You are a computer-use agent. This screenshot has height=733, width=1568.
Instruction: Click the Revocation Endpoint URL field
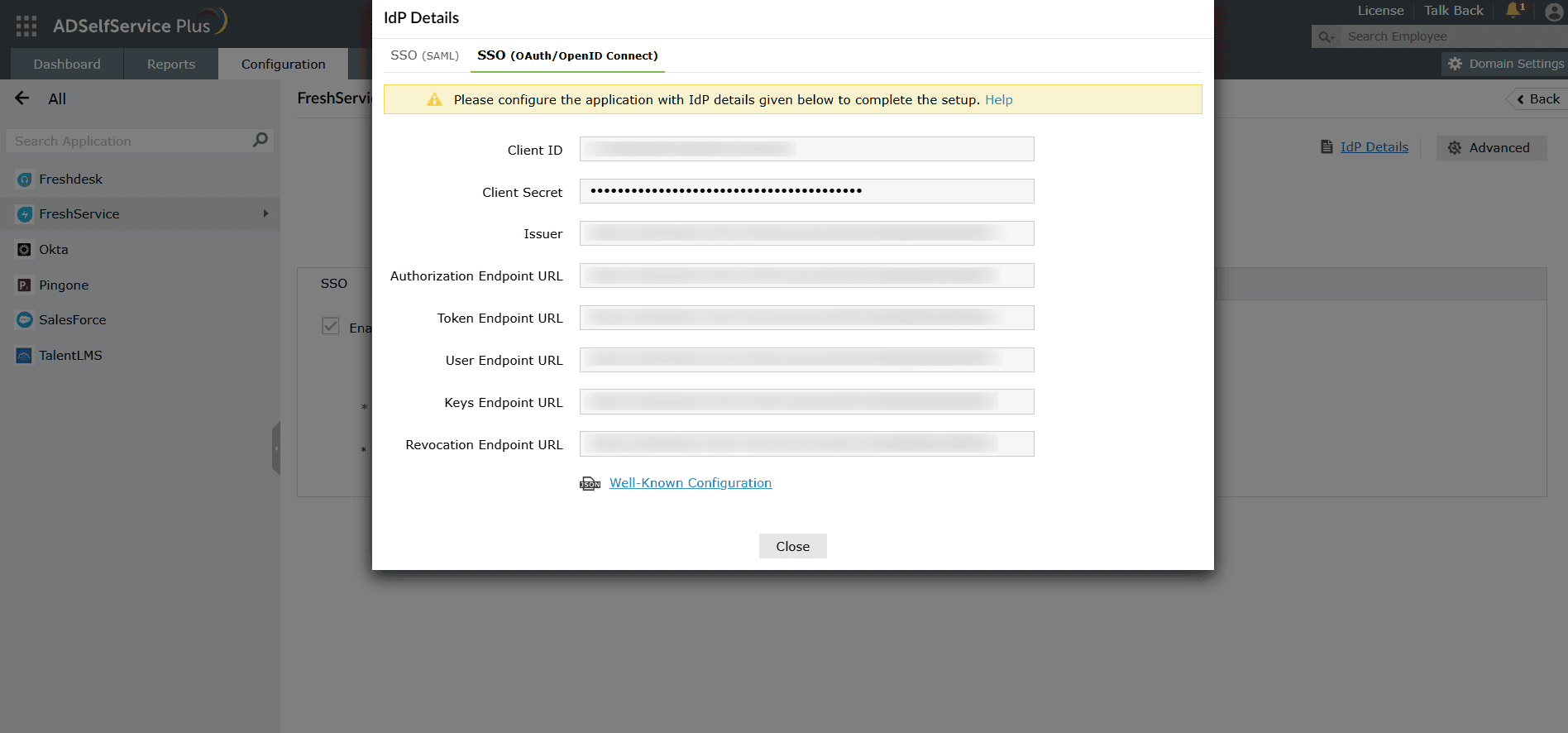[x=807, y=444]
